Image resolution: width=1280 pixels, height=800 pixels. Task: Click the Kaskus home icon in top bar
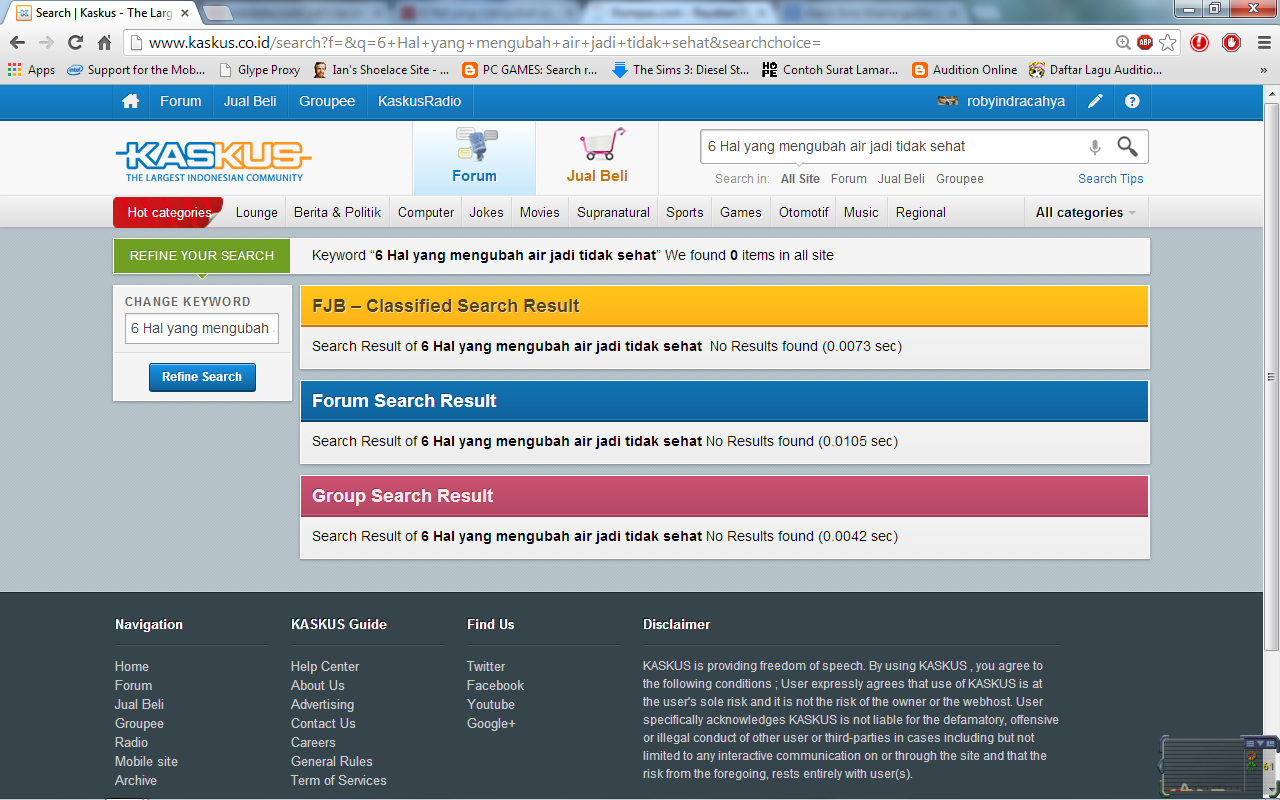click(130, 101)
